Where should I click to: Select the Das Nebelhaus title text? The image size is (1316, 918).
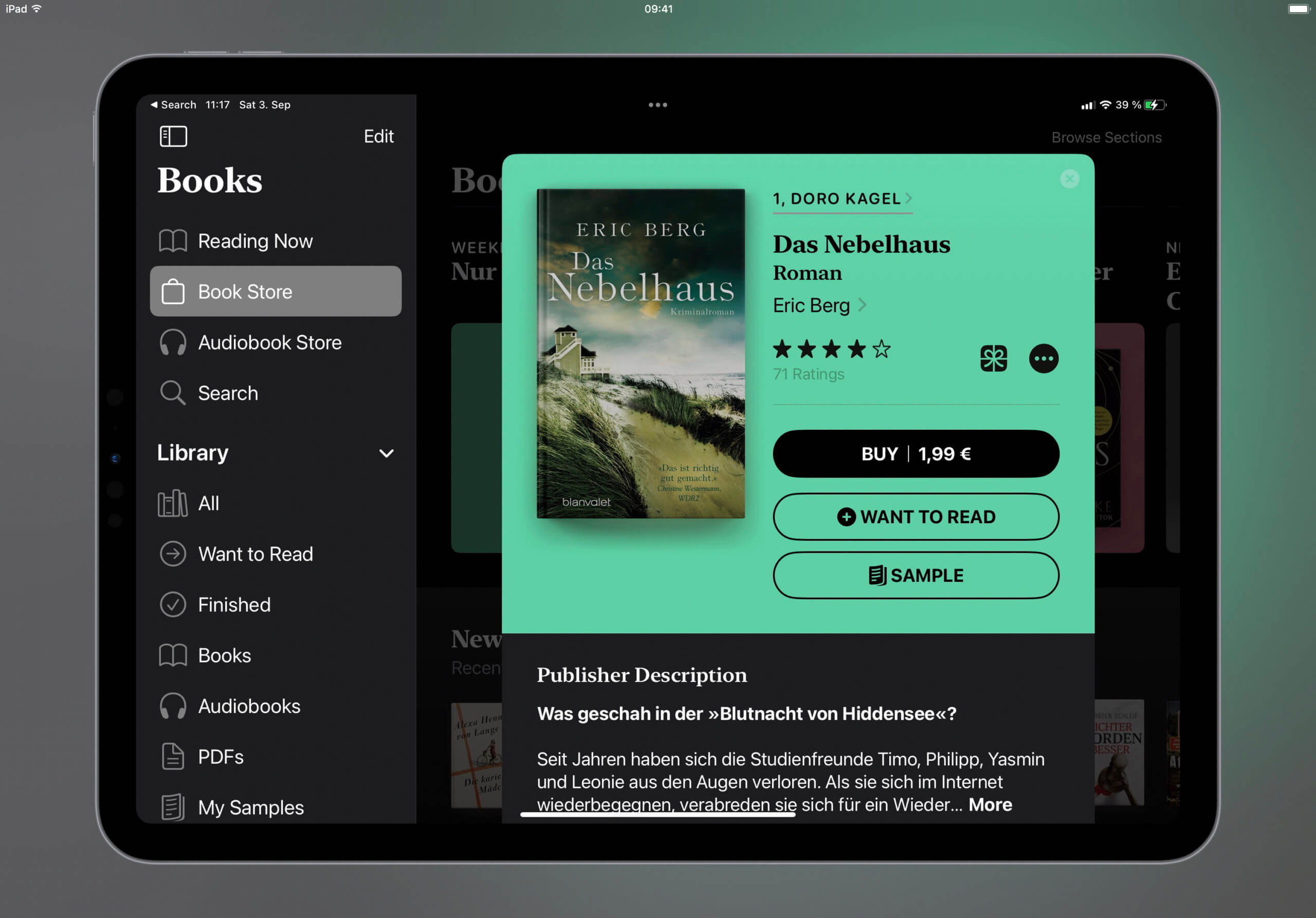click(x=861, y=245)
